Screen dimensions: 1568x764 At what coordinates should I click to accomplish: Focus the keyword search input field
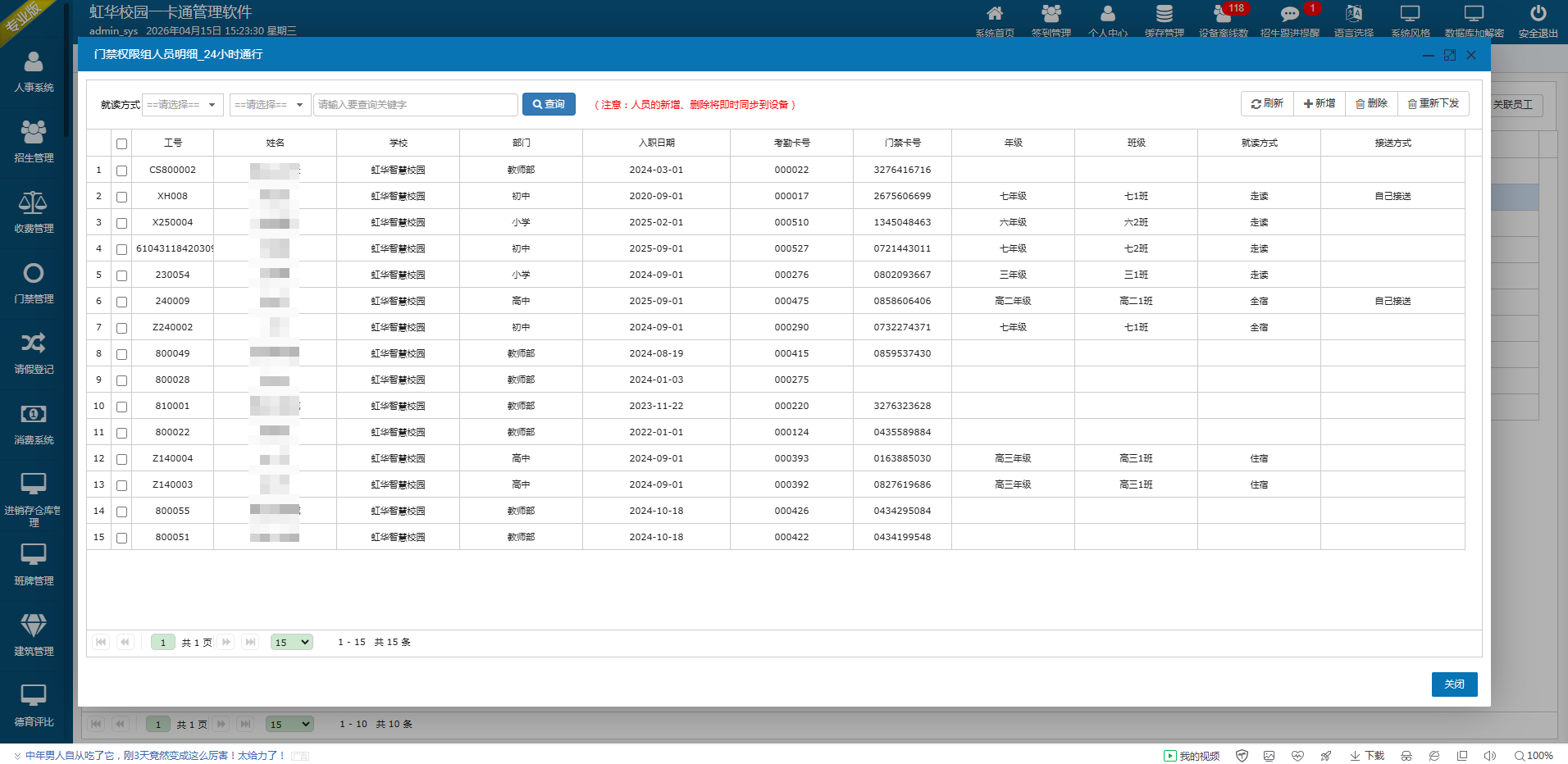(x=416, y=105)
